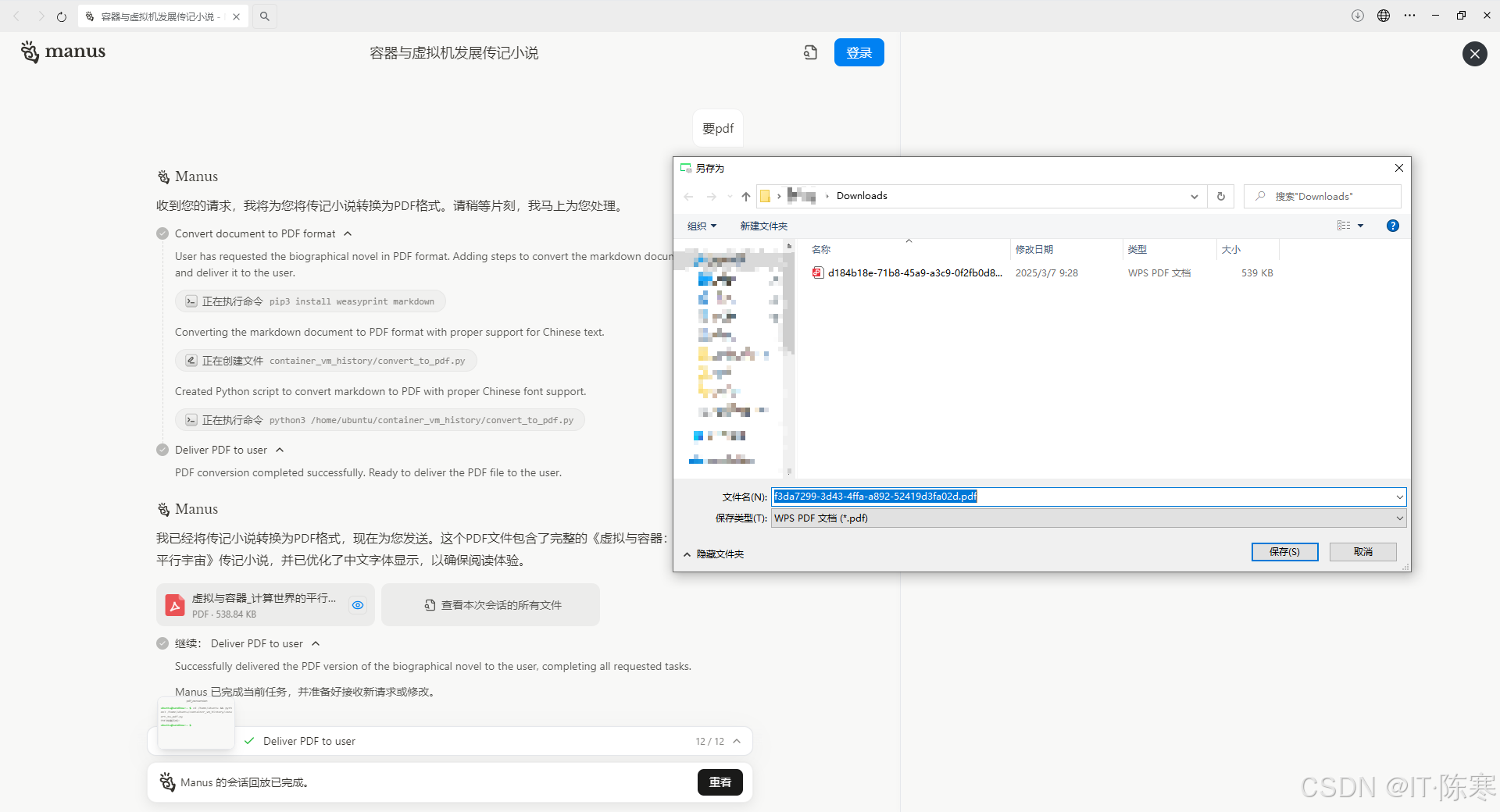Click the 搜索"Downloads" search field
The width and height of the screenshot is (1500, 812).
[1322, 196]
